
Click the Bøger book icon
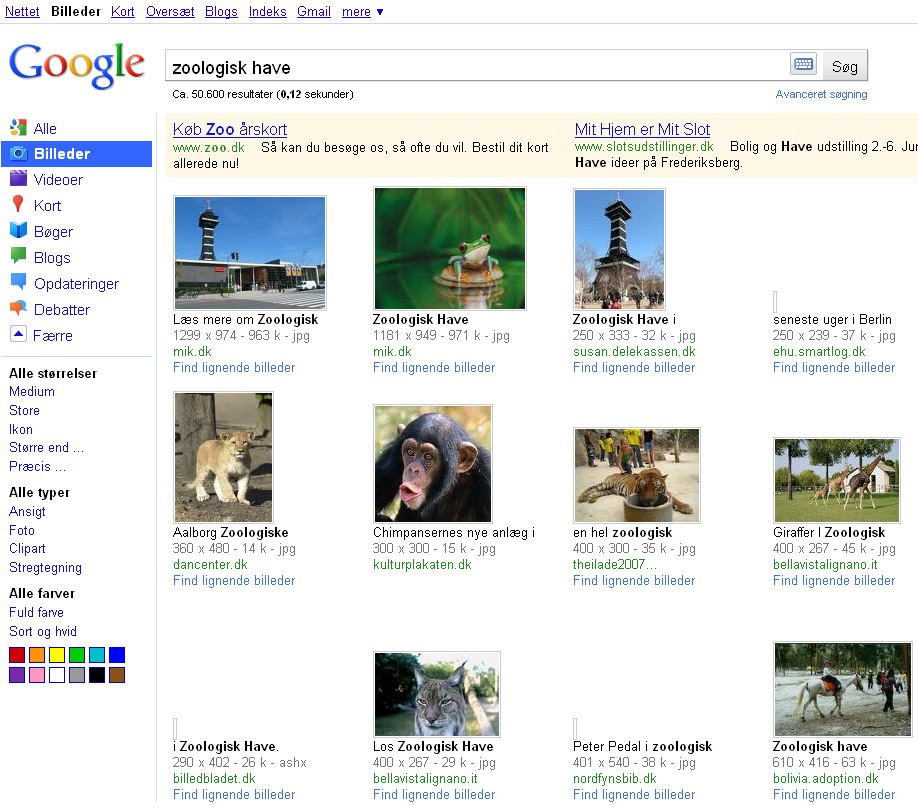point(18,230)
